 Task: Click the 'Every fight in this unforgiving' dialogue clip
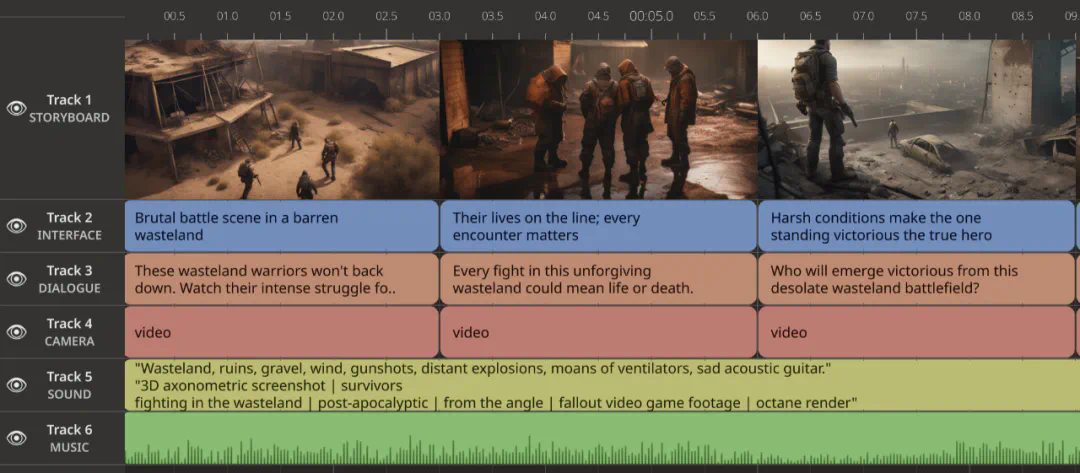[598, 279]
